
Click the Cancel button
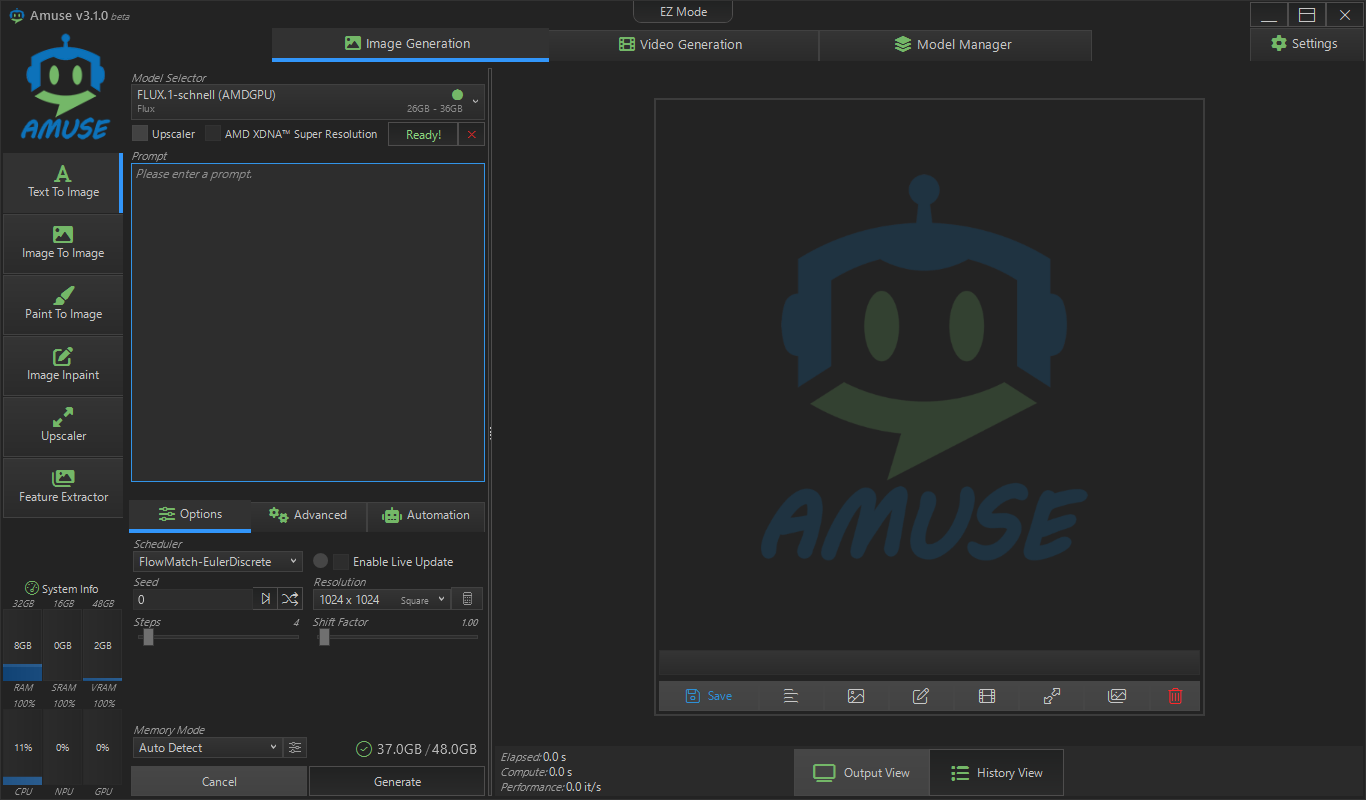coord(219,782)
